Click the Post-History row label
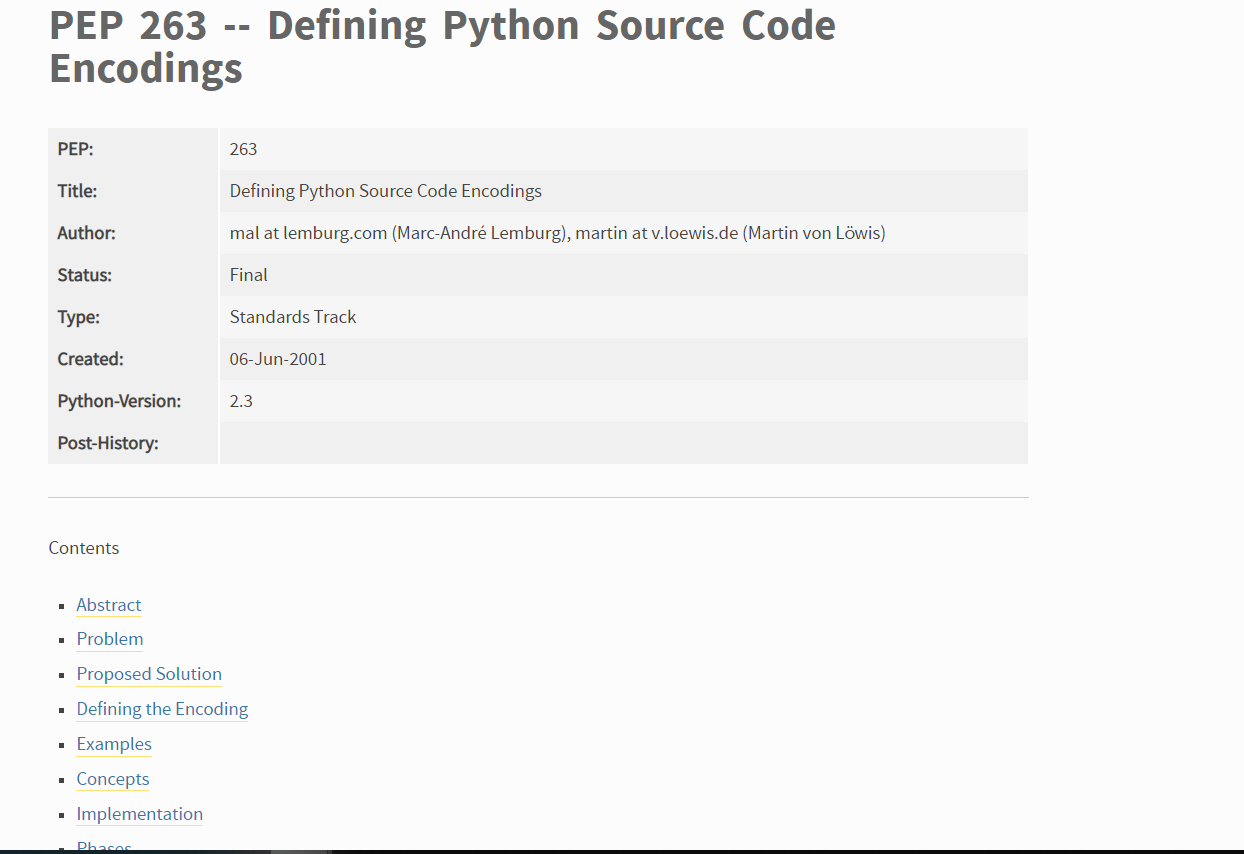Viewport: 1244px width, 854px height. [108, 443]
